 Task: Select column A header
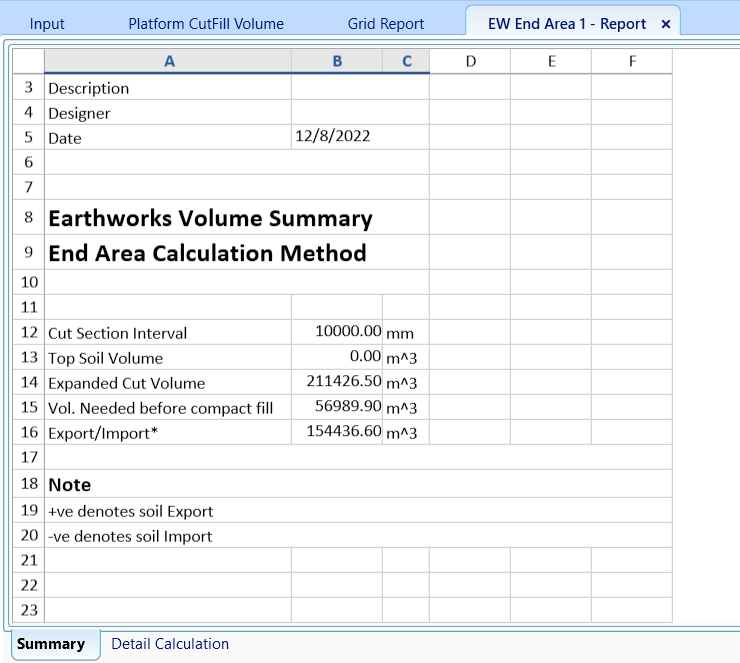click(168, 61)
